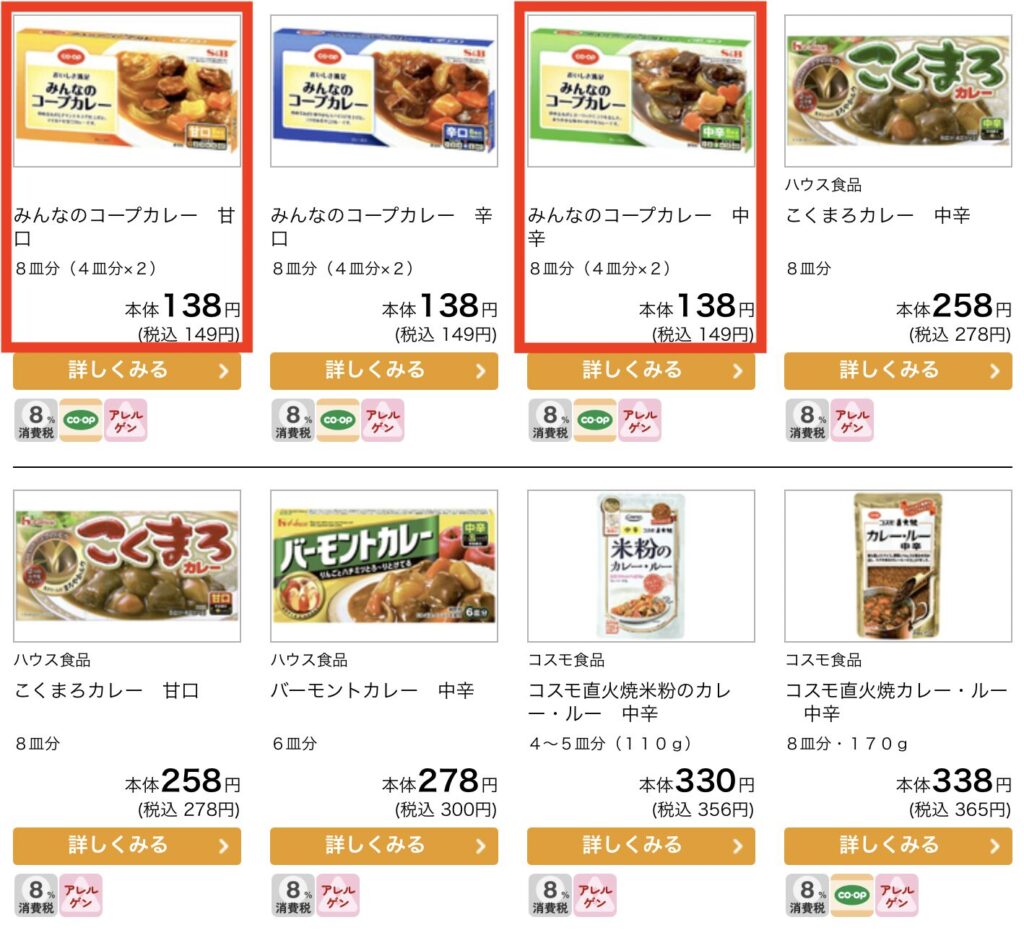Click the CO-OP icon under コスモ直火焼カレー・ルー 中辛

point(853,898)
